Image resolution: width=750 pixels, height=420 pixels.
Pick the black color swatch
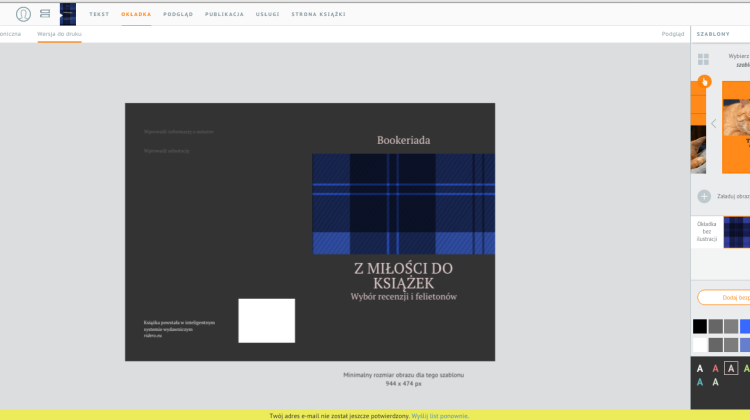click(x=700, y=326)
